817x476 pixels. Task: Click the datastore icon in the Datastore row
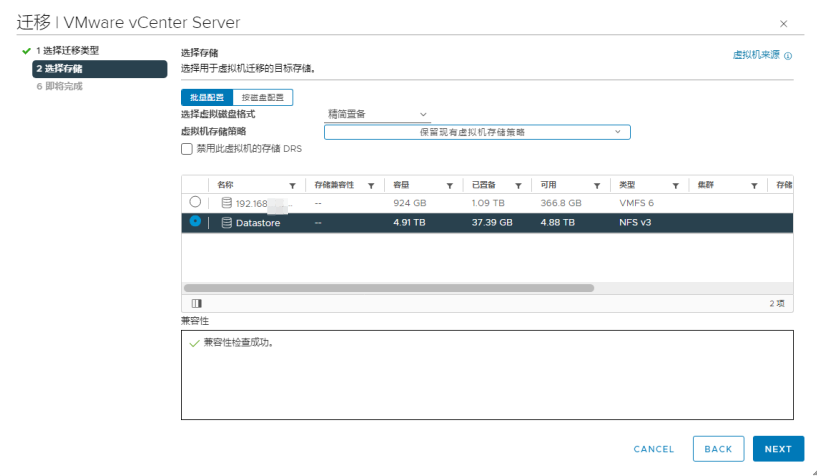227,222
